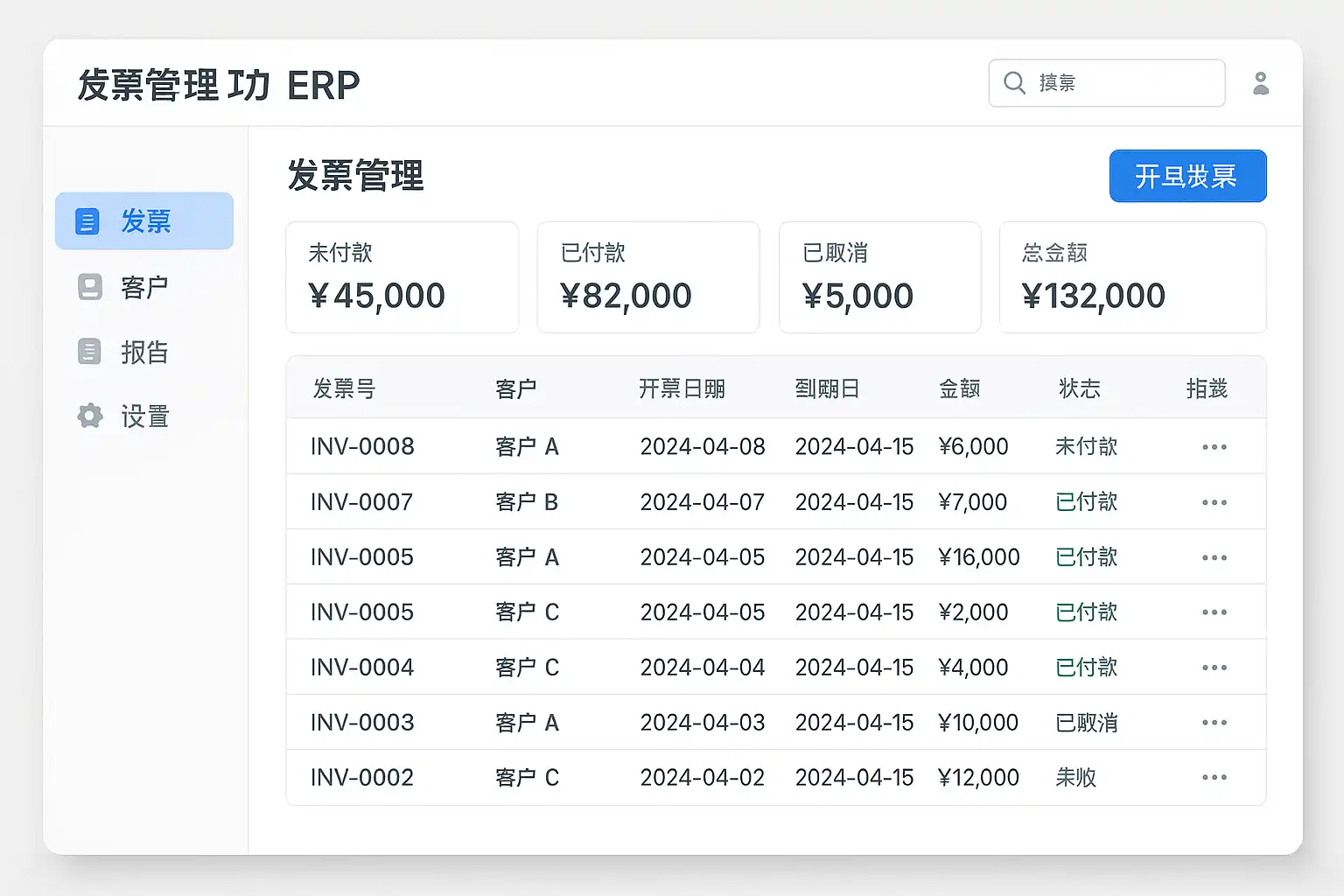Select the 已付款 ¥82,000 summary card
Viewport: 1344px width, 896px height.
point(647,277)
